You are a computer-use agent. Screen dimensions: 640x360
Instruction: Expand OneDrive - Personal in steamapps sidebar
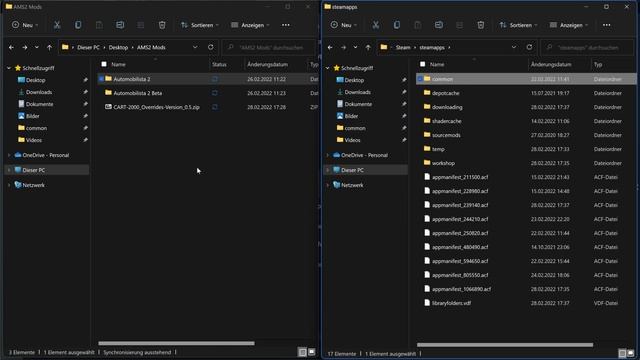click(328, 155)
